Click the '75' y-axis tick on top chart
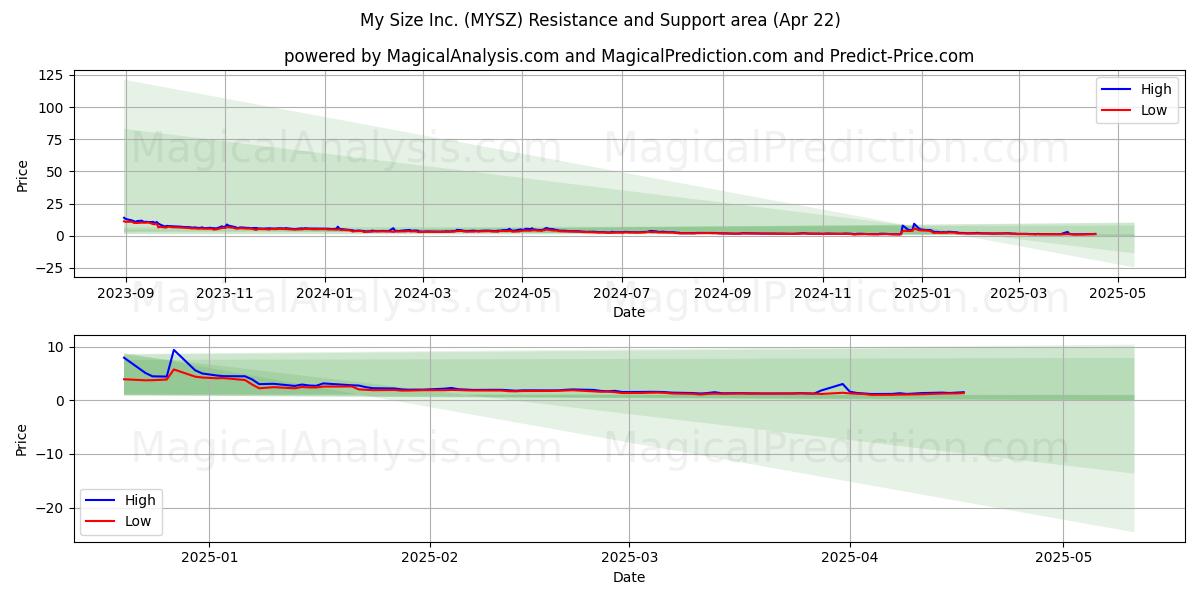 56,139
